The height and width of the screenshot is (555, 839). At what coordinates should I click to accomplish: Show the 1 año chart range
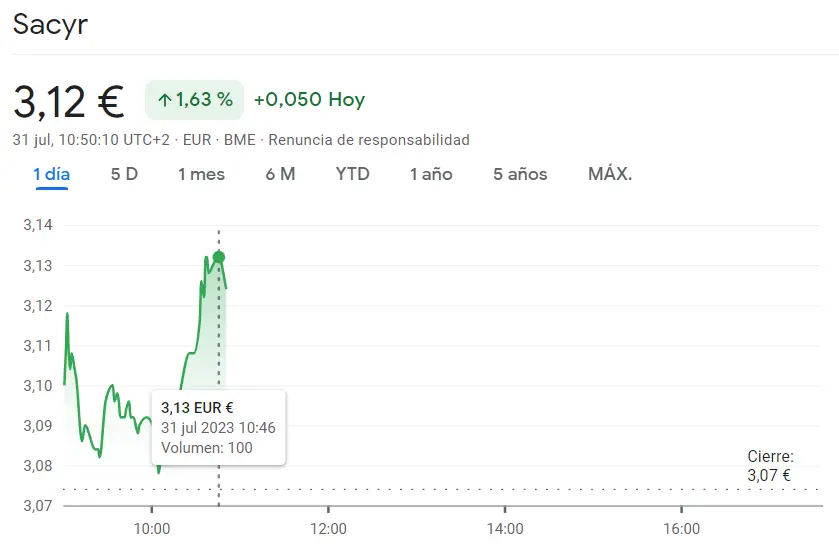[431, 174]
